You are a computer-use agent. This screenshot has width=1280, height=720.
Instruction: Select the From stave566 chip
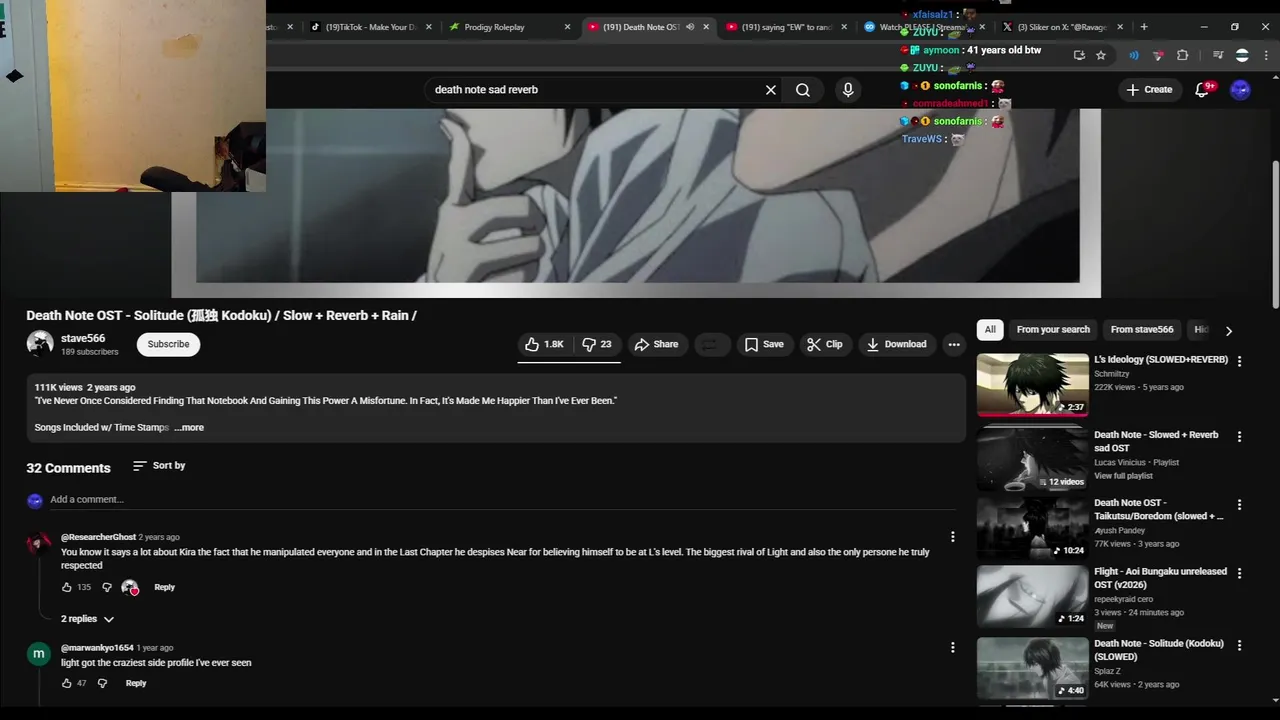tap(1142, 329)
